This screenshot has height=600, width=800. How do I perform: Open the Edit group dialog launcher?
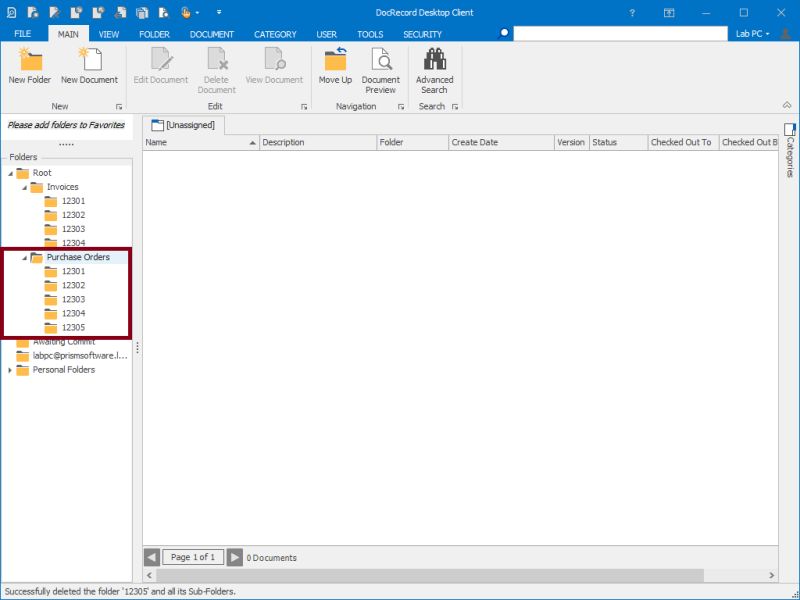pyautogui.click(x=304, y=107)
